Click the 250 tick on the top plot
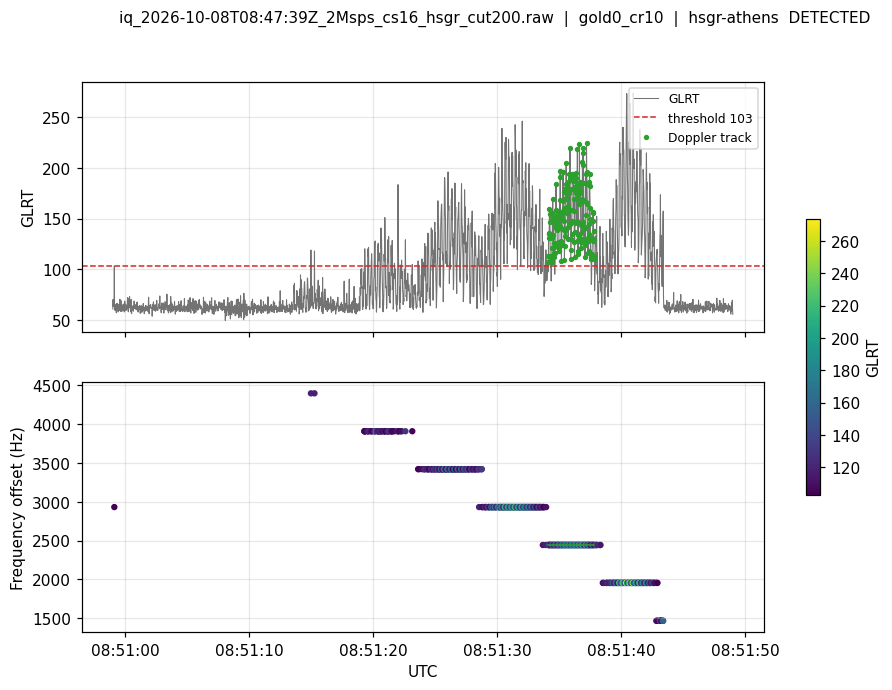Viewport: 892px width, 690px height. [x=56, y=118]
